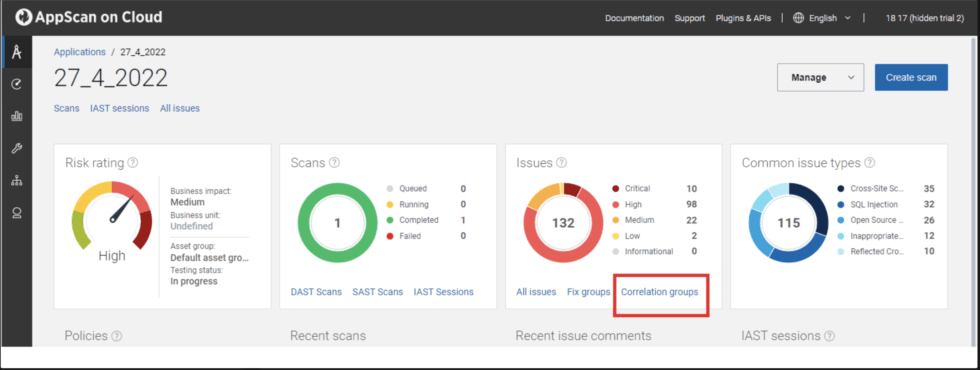Viewport: 980px width, 370px height.
Task: Open the account menu 18 17 hidden trial
Action: pos(924,18)
